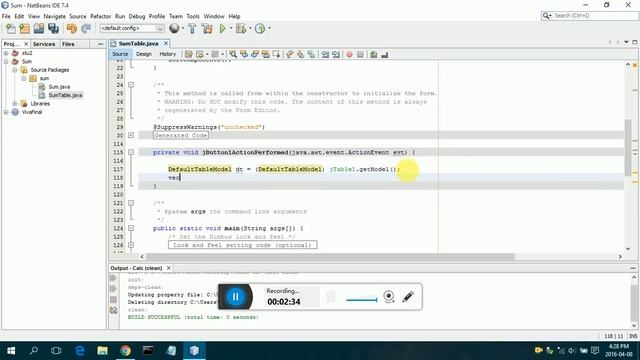Image resolution: width=640 pixels, height=360 pixels.
Task: Click the webcam icon on recording bar
Action: (389, 296)
